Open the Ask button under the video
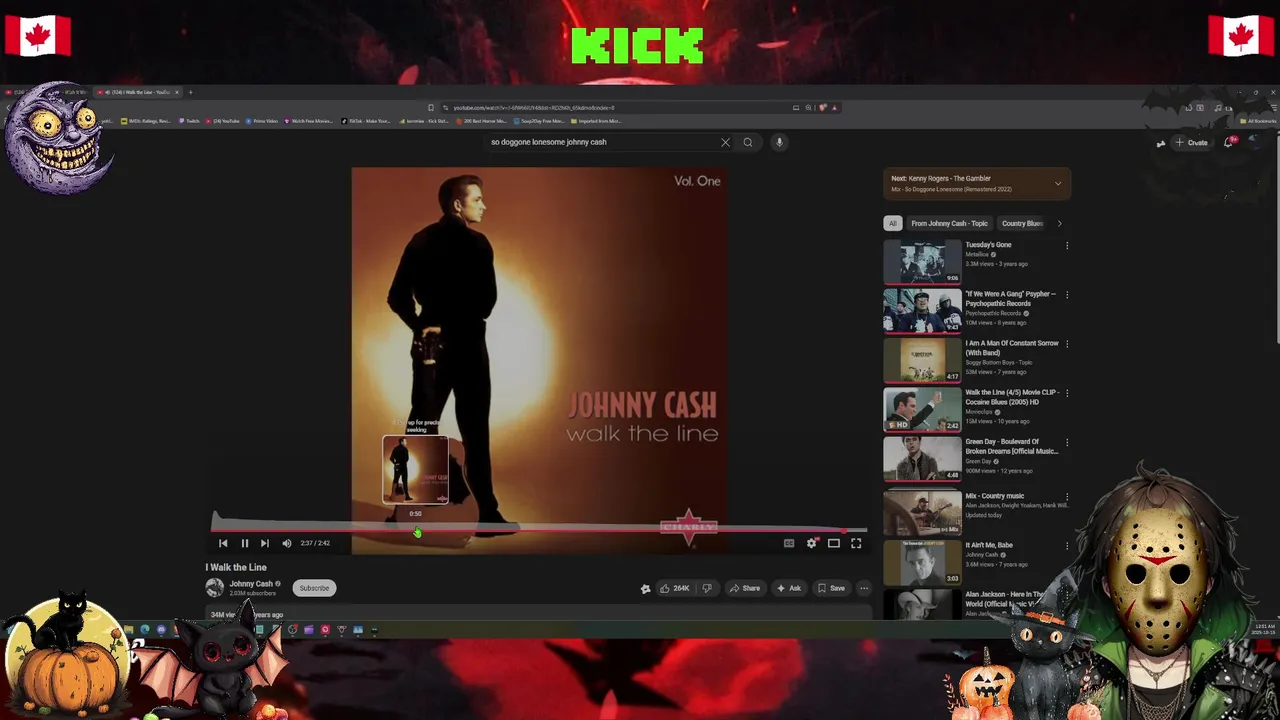The width and height of the screenshot is (1280, 720). click(x=789, y=588)
